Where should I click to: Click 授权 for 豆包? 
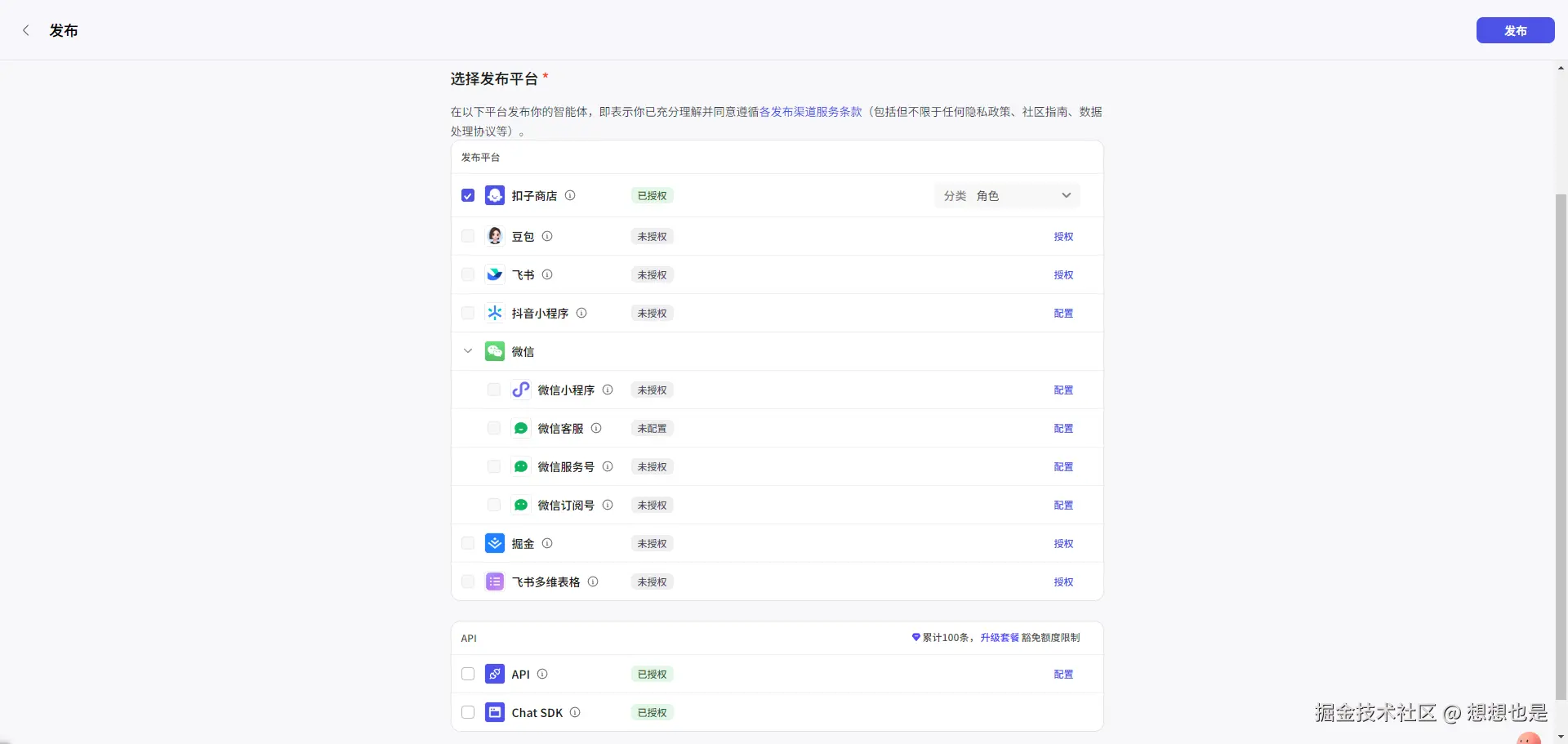(1063, 236)
